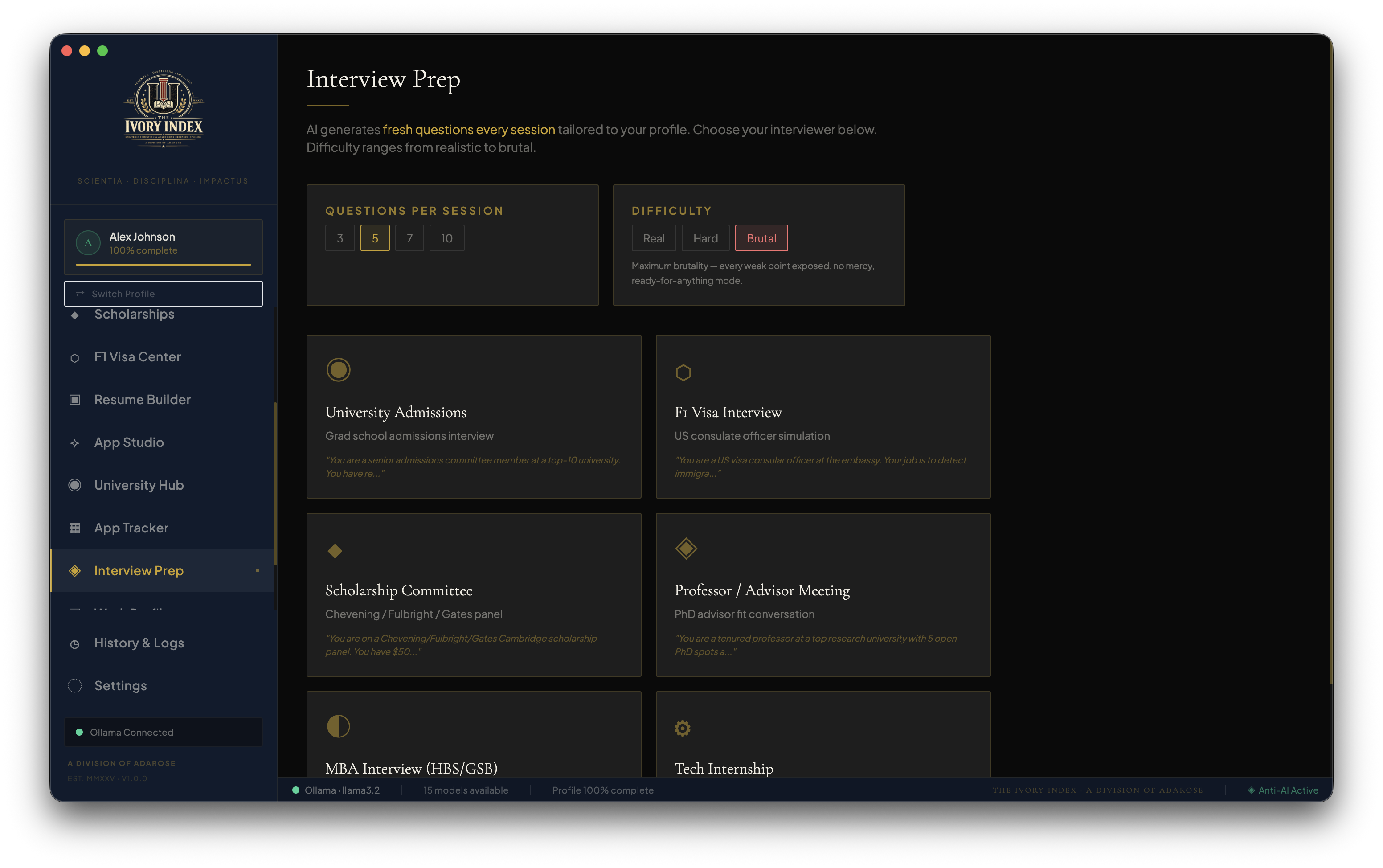
Task: Click the profile completion progress bar
Action: pyautogui.click(x=164, y=265)
